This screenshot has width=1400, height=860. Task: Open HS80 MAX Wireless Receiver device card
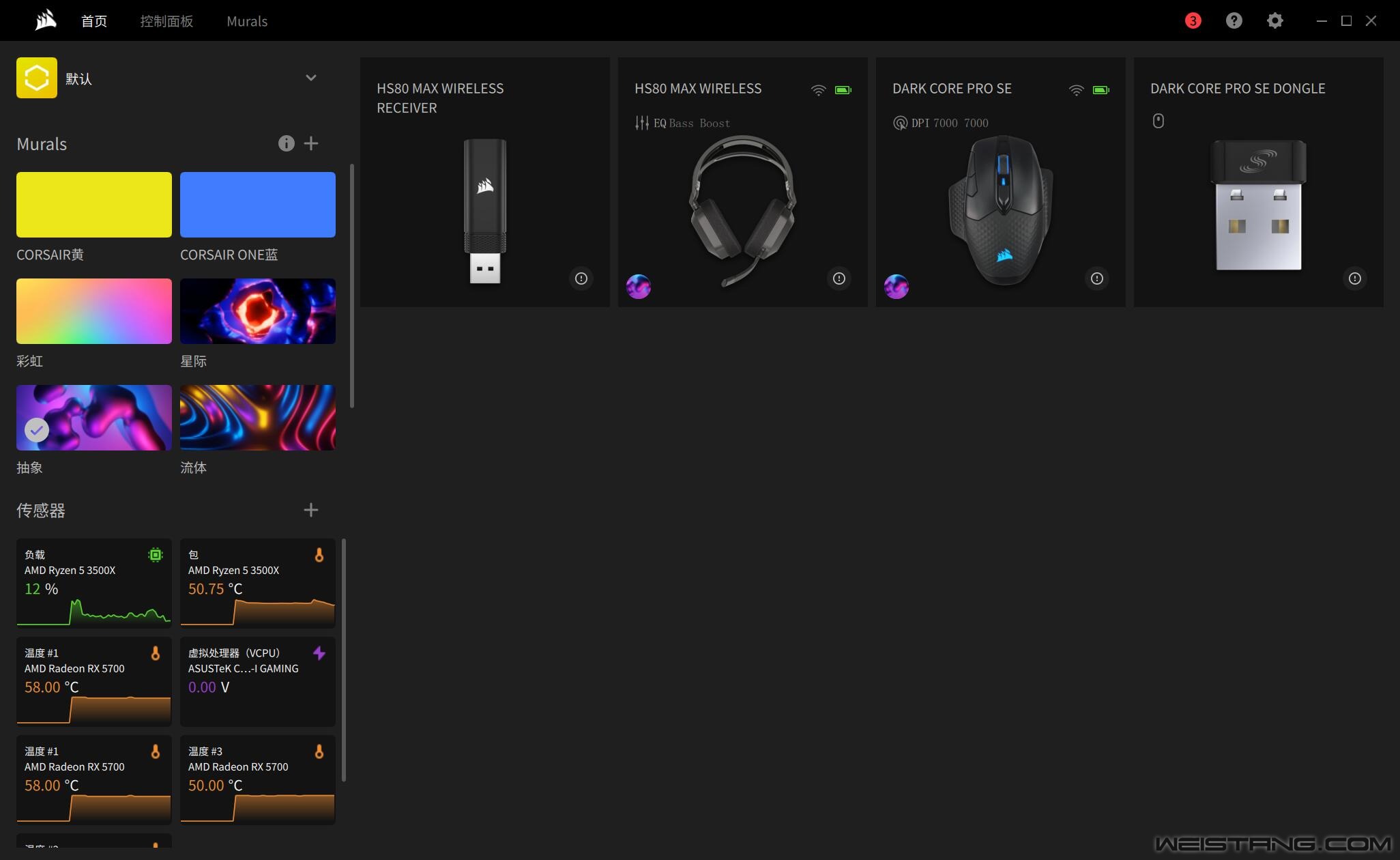[485, 182]
